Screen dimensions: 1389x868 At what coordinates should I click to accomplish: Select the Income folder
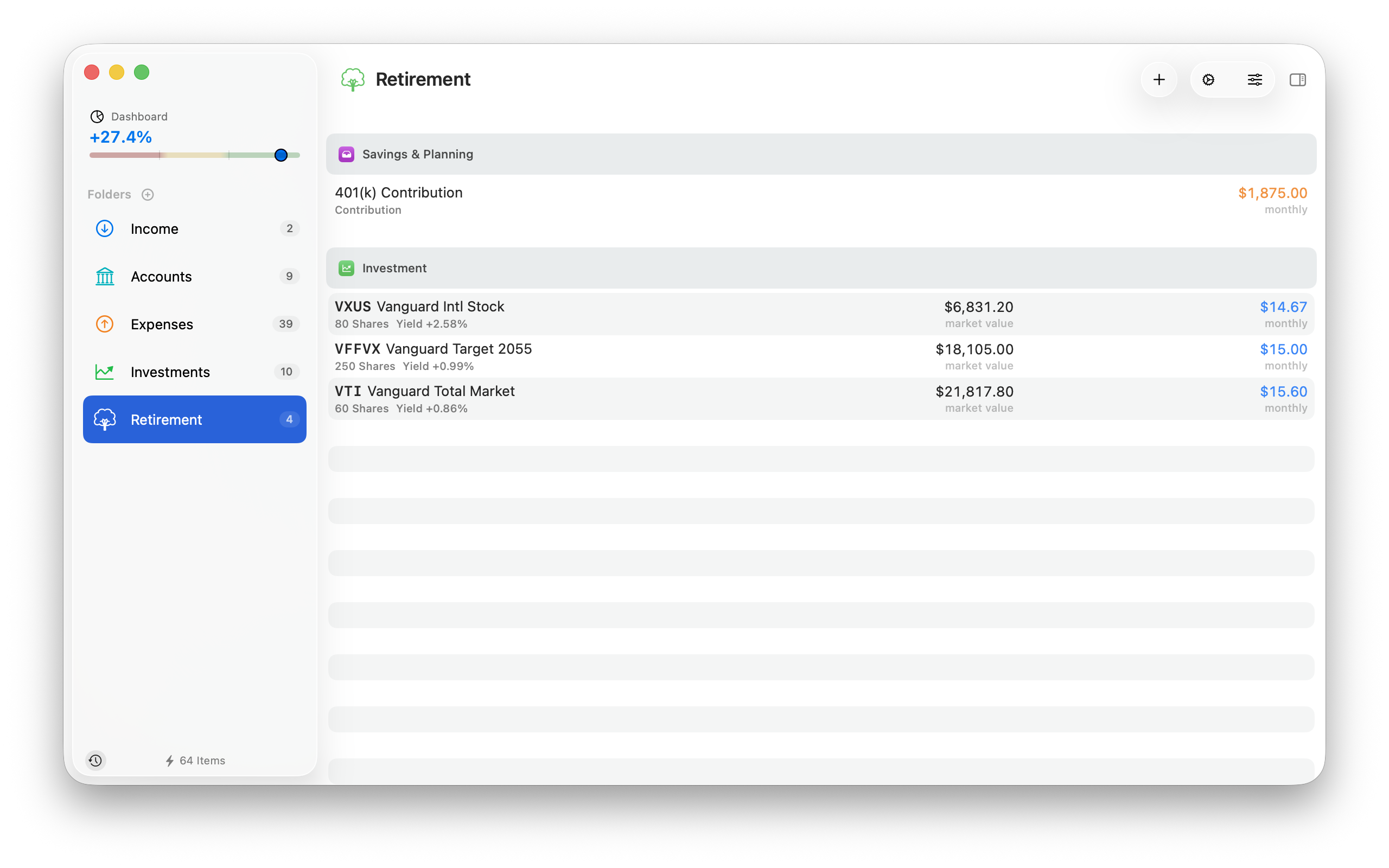195,228
